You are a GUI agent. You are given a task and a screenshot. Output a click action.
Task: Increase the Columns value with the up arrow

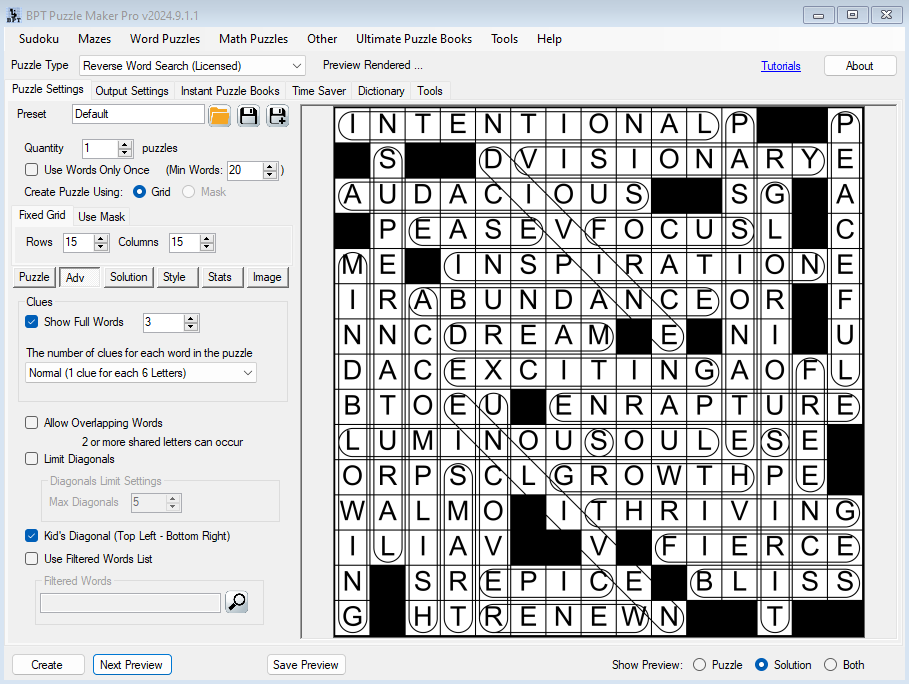[207, 238]
